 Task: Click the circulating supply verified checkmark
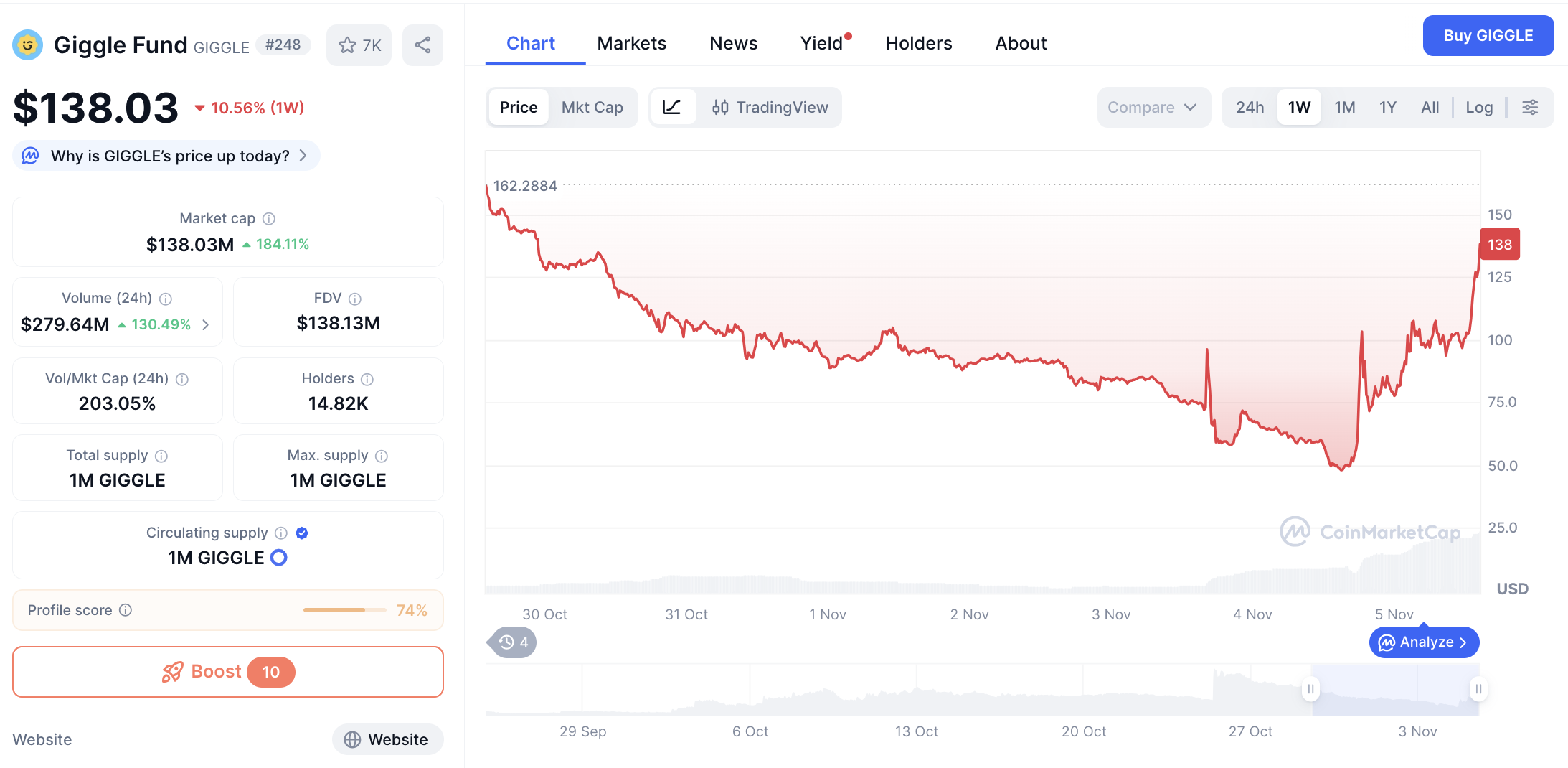point(302,533)
